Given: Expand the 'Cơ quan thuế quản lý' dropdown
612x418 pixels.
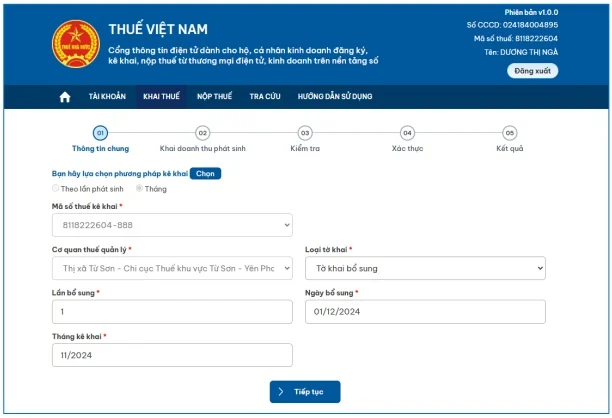Looking at the screenshot, I should tap(172, 268).
